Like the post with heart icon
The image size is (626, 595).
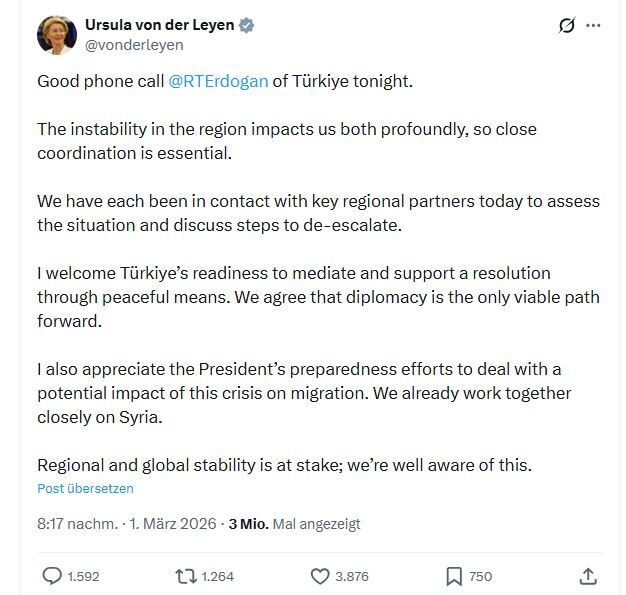(x=320, y=576)
